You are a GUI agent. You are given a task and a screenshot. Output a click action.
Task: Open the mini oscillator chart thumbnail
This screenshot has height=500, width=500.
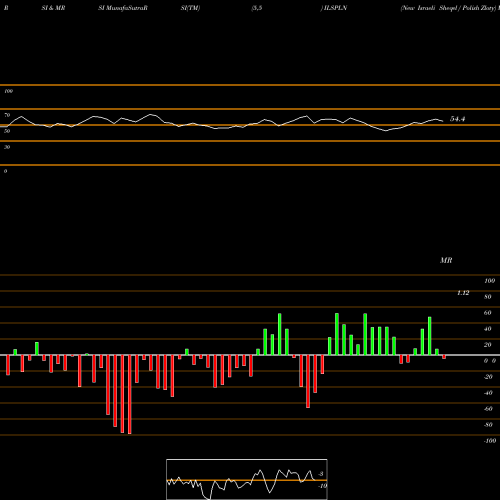tap(247, 479)
